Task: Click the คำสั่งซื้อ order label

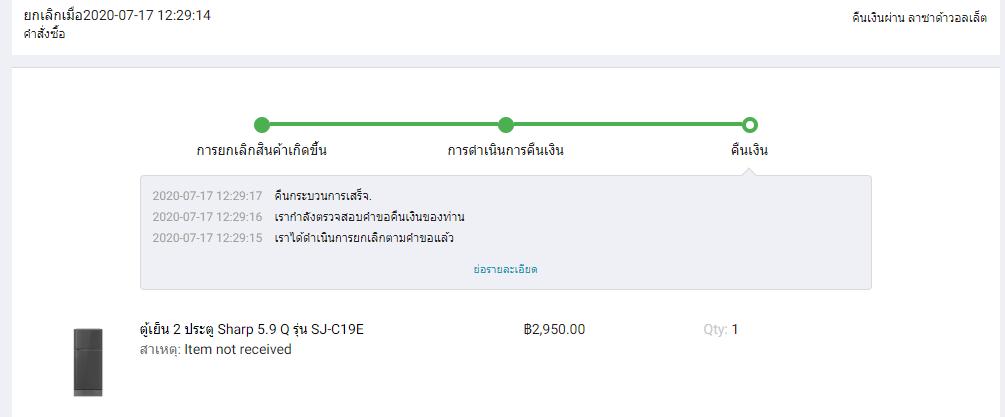Action: [x=44, y=34]
